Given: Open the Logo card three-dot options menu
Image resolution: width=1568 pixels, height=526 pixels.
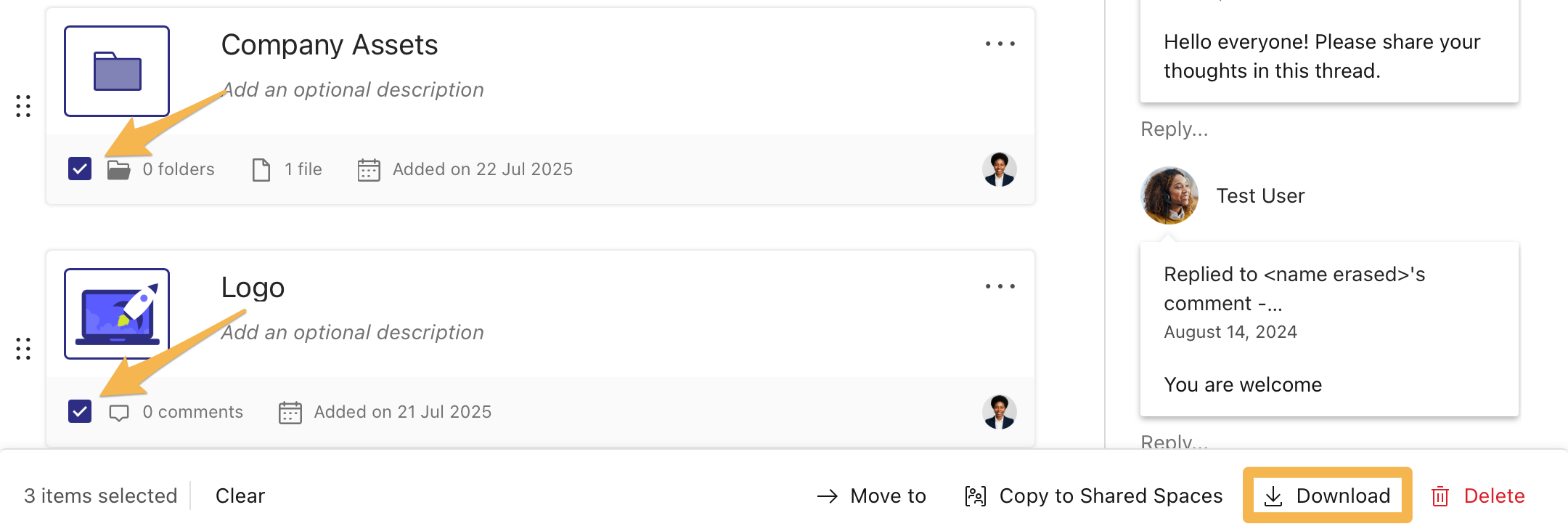Looking at the screenshot, I should tap(1000, 286).
